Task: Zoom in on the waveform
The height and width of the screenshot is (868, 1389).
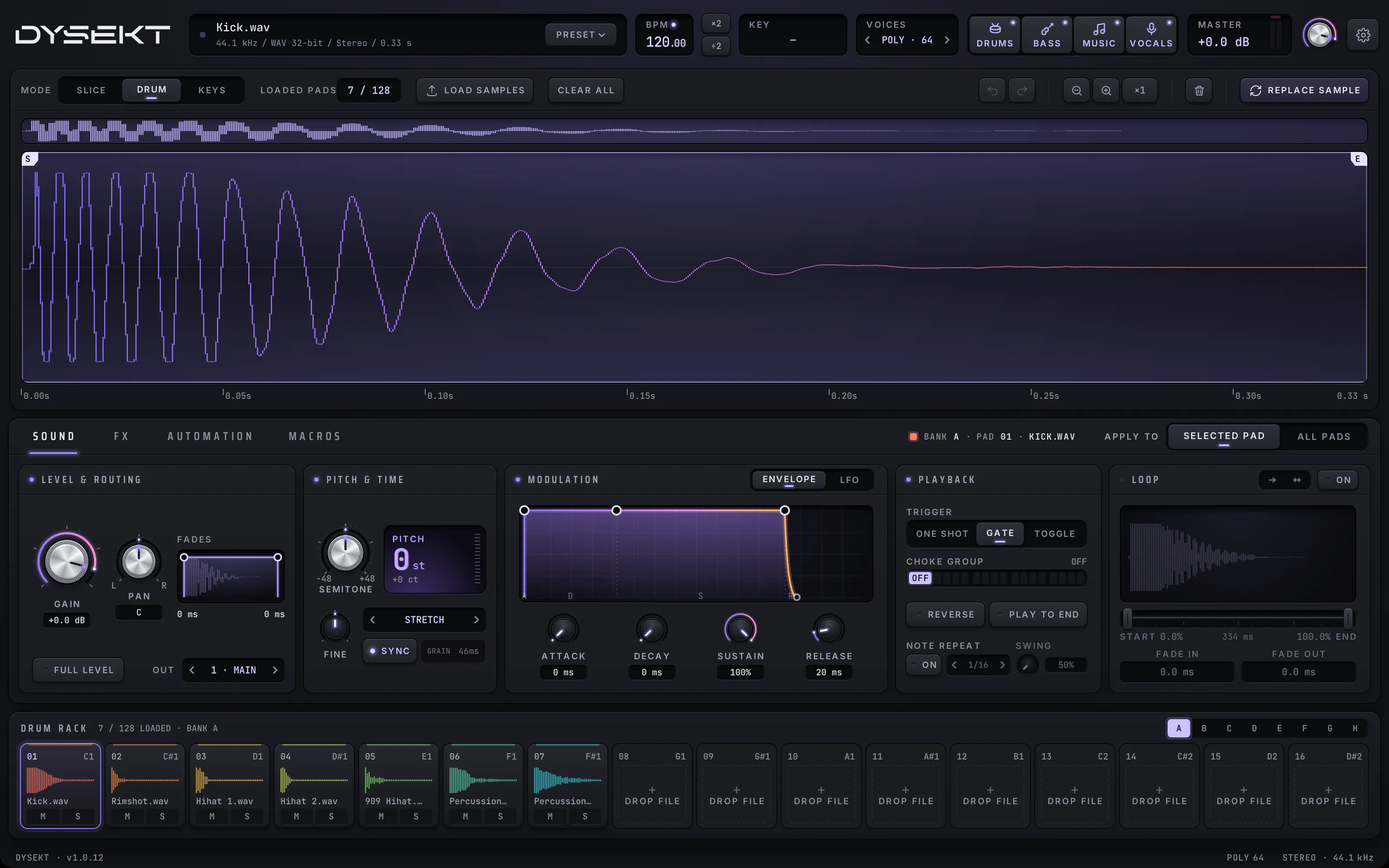Action: tap(1106, 90)
